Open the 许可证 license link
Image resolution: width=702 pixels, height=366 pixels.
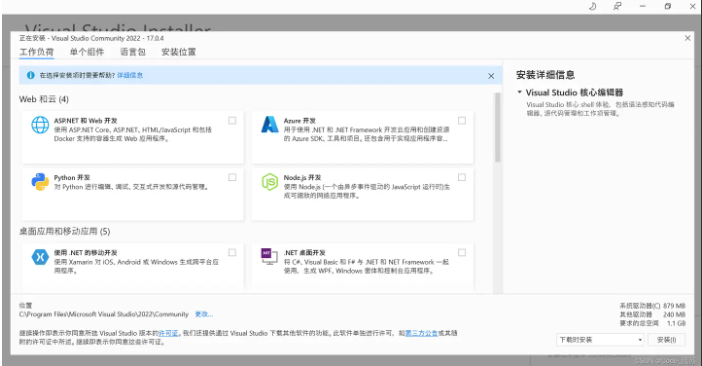click(168, 333)
